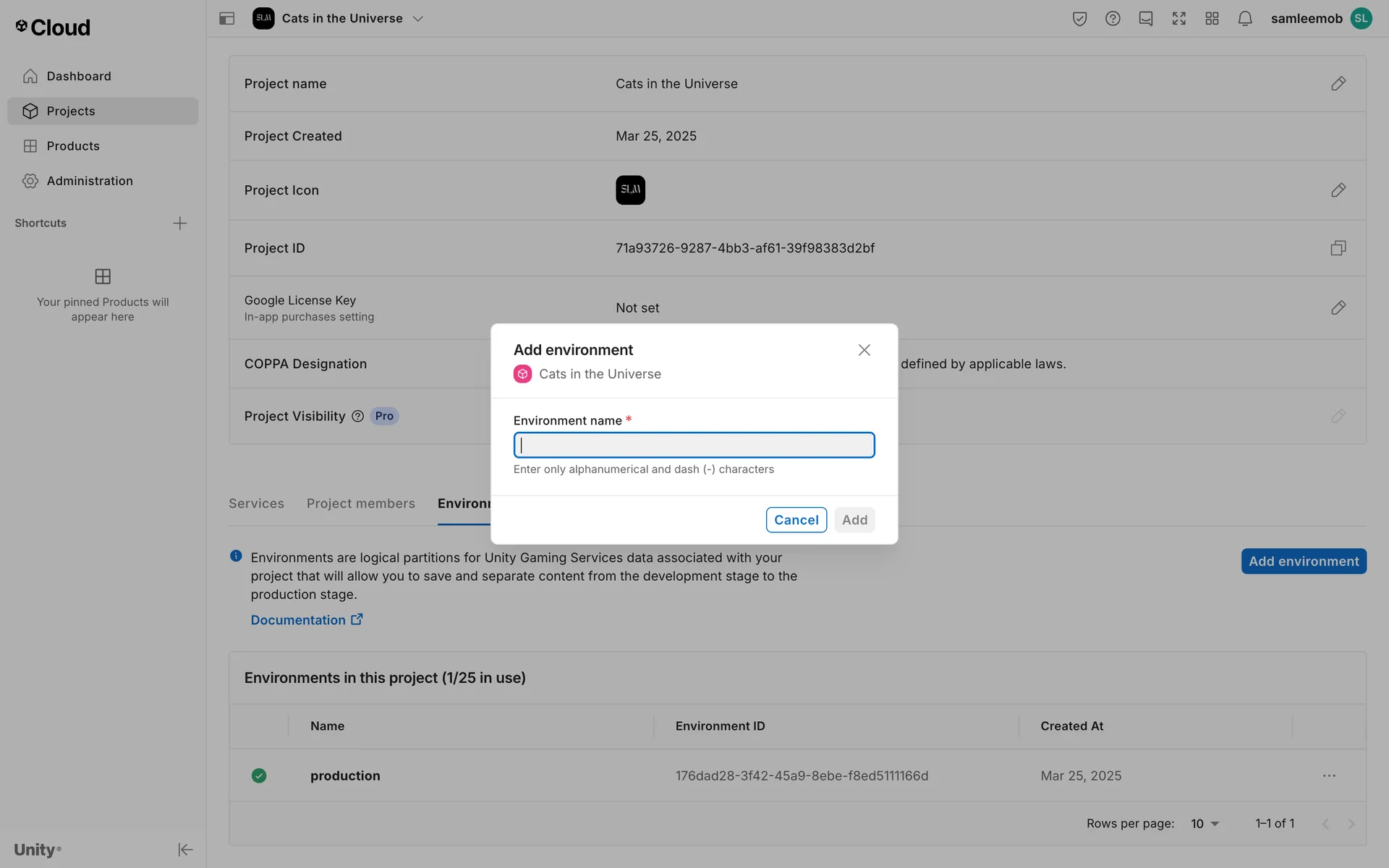This screenshot has width=1389, height=868.
Task: Switch to the Project members tab
Action: point(360,503)
